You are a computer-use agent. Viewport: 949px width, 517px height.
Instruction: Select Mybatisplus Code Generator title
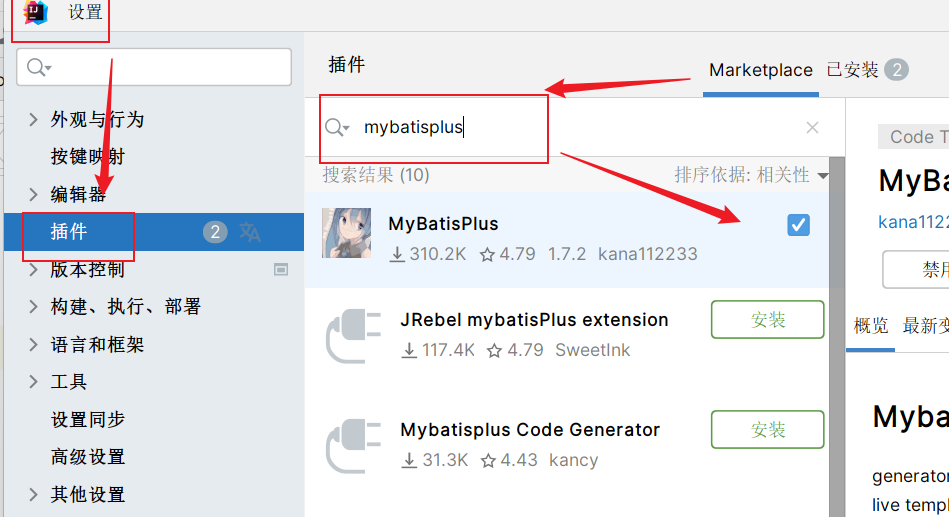530,430
